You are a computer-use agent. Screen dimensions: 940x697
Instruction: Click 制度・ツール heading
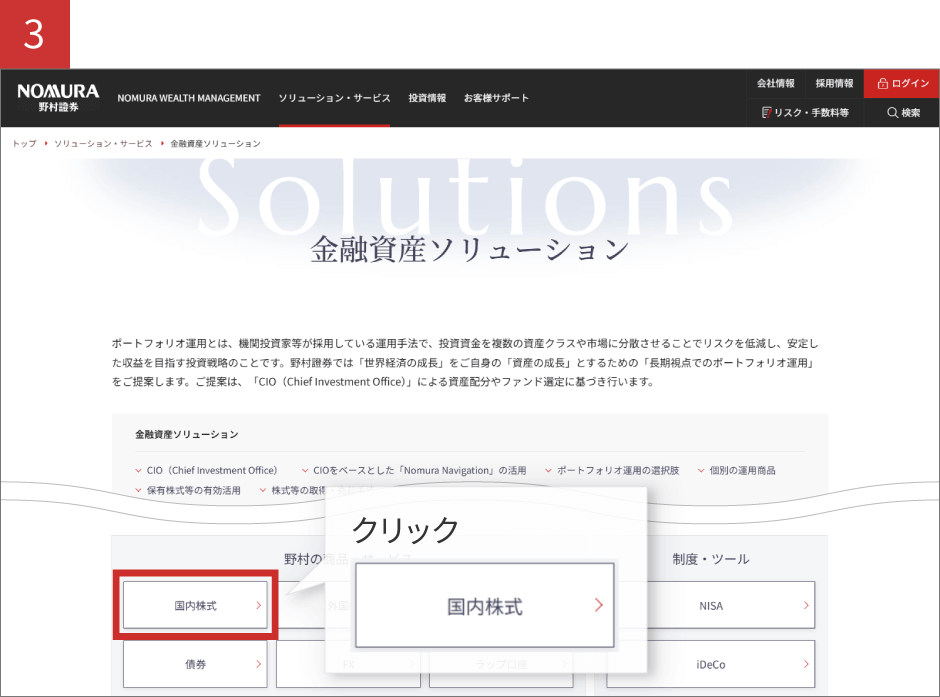pos(710,559)
